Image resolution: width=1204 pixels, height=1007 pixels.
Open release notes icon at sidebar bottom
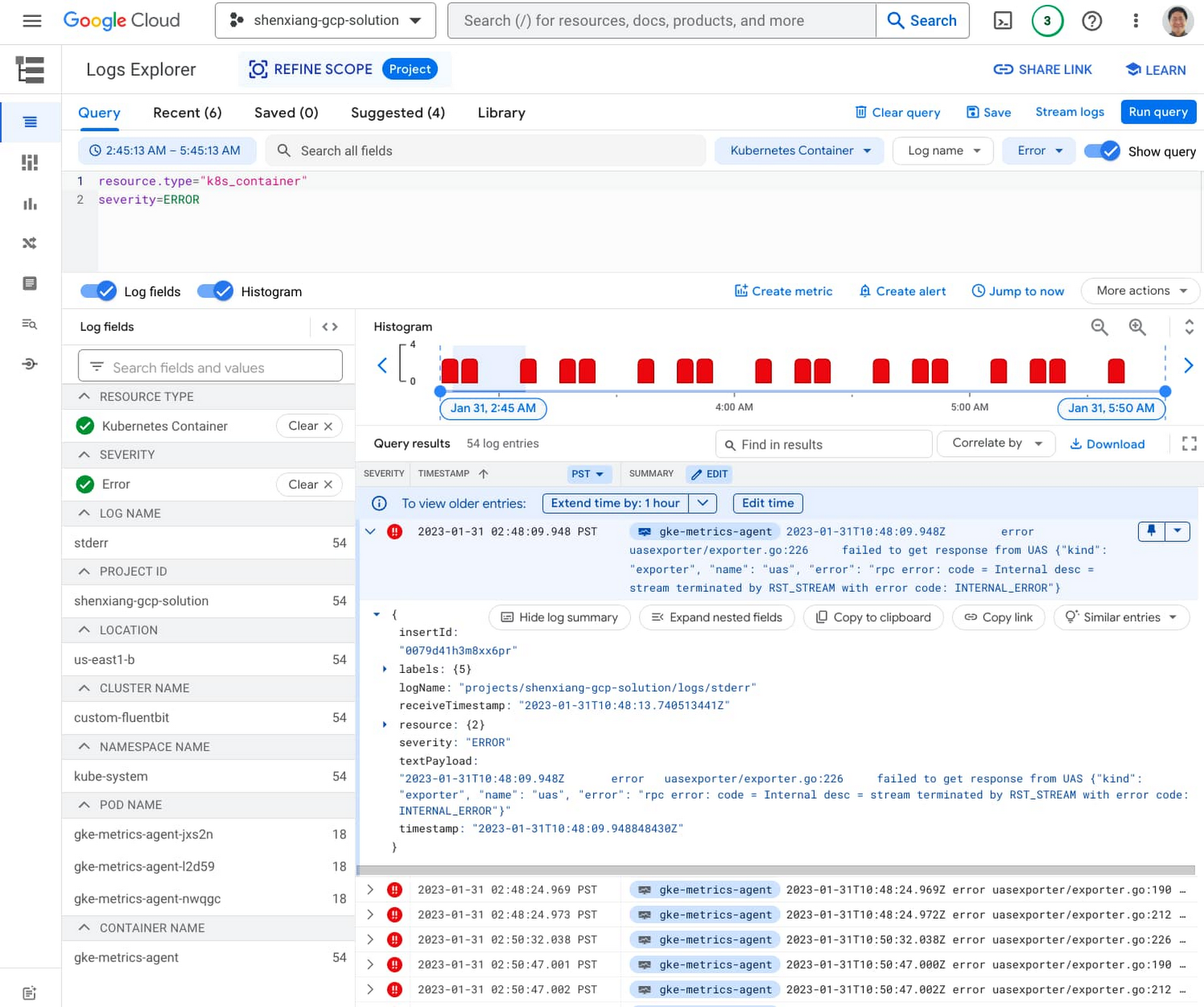(30, 993)
